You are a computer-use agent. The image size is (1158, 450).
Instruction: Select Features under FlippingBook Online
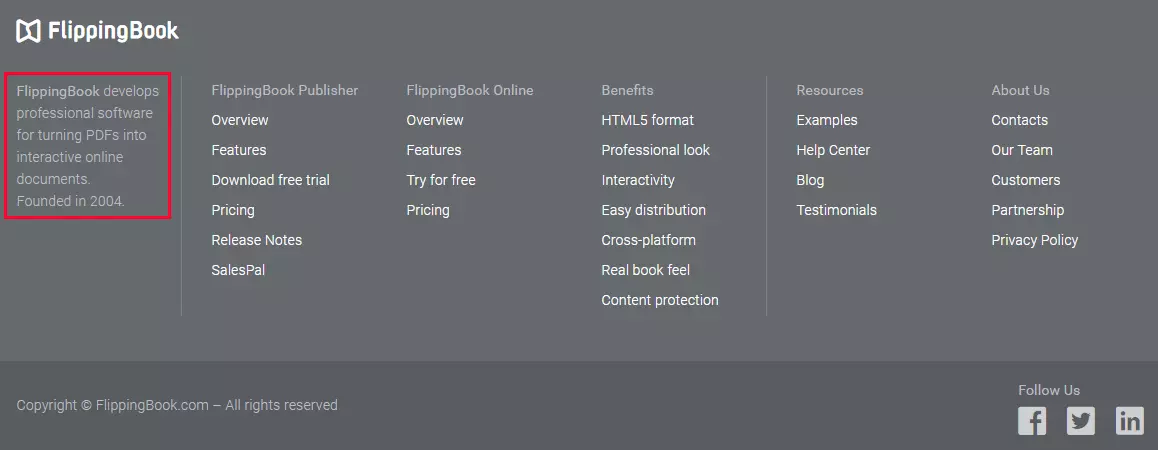click(433, 150)
